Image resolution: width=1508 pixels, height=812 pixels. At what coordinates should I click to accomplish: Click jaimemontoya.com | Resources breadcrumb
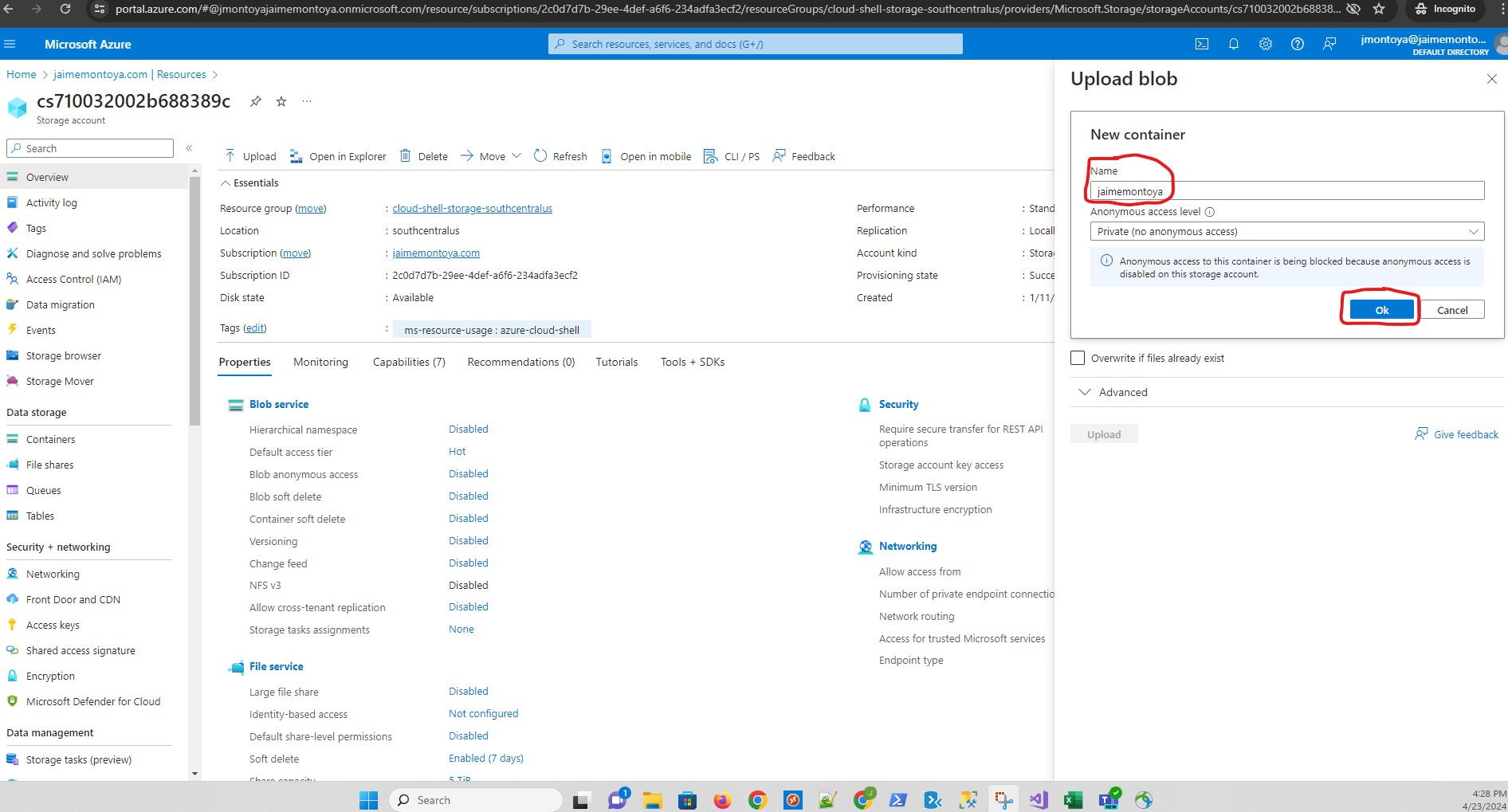click(x=130, y=74)
